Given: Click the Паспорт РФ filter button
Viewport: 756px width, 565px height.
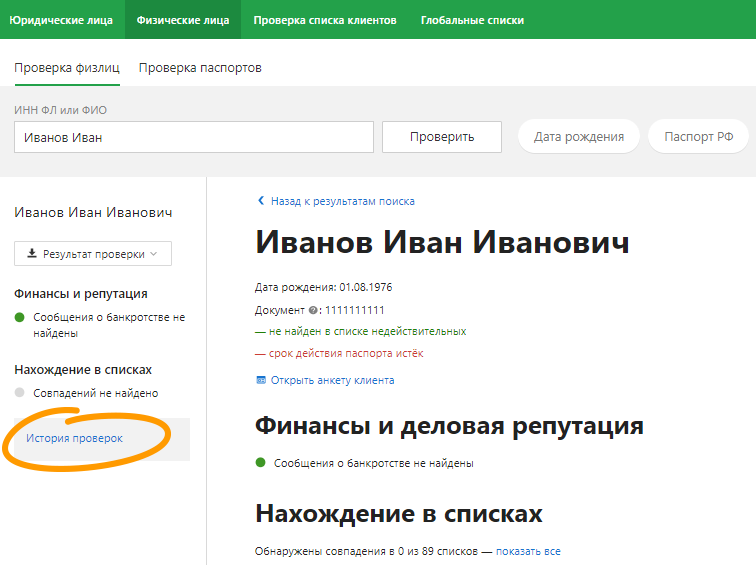Looking at the screenshot, I should 699,136.
